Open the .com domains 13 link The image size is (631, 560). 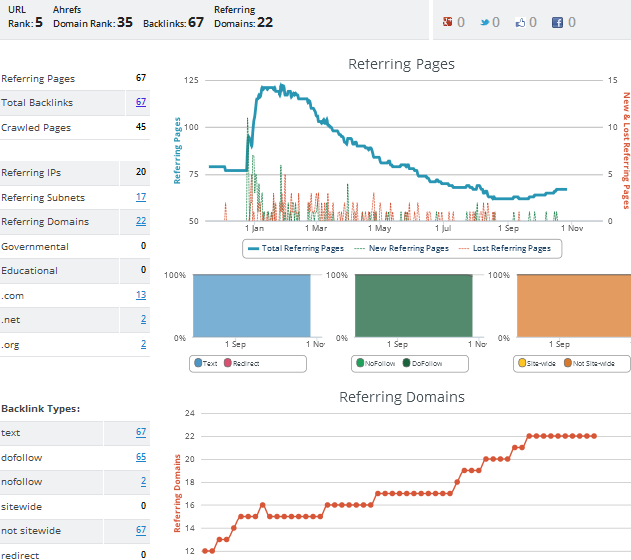[x=141, y=295]
